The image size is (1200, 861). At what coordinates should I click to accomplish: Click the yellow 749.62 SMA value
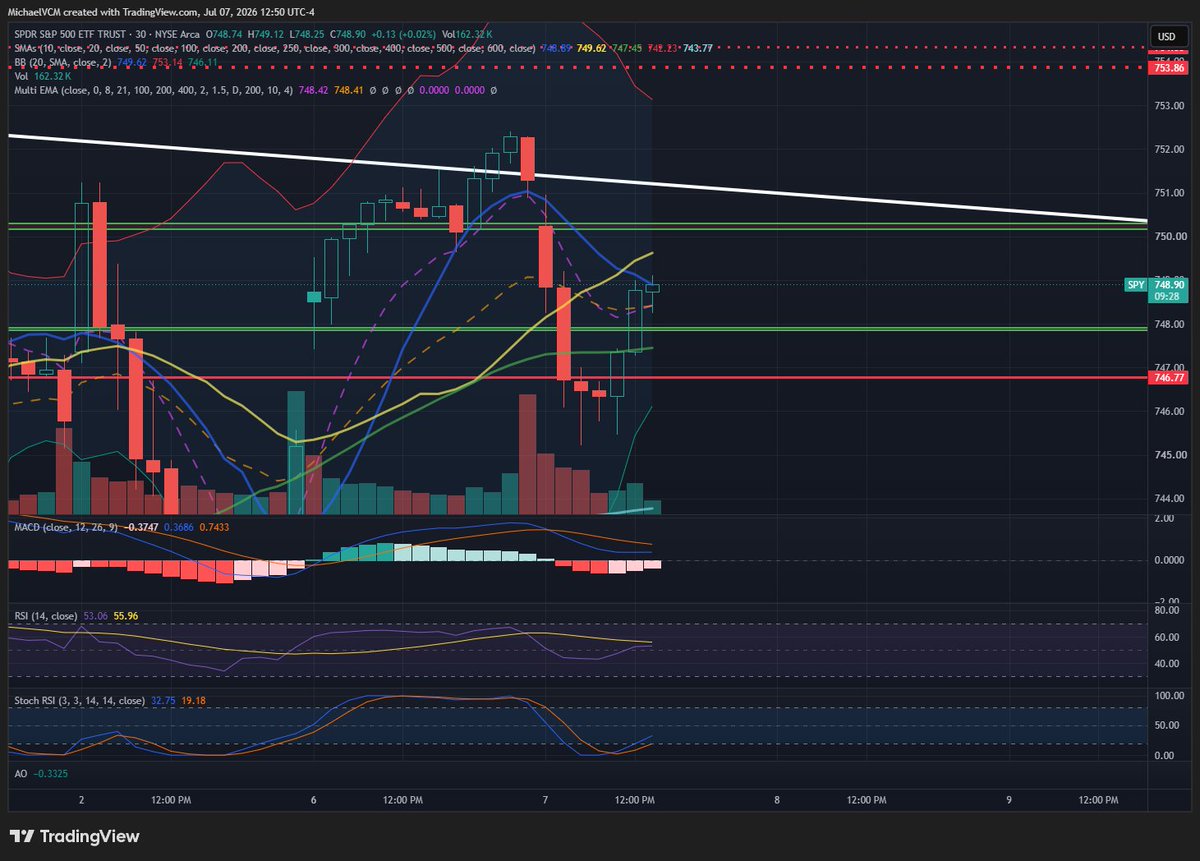[590, 48]
